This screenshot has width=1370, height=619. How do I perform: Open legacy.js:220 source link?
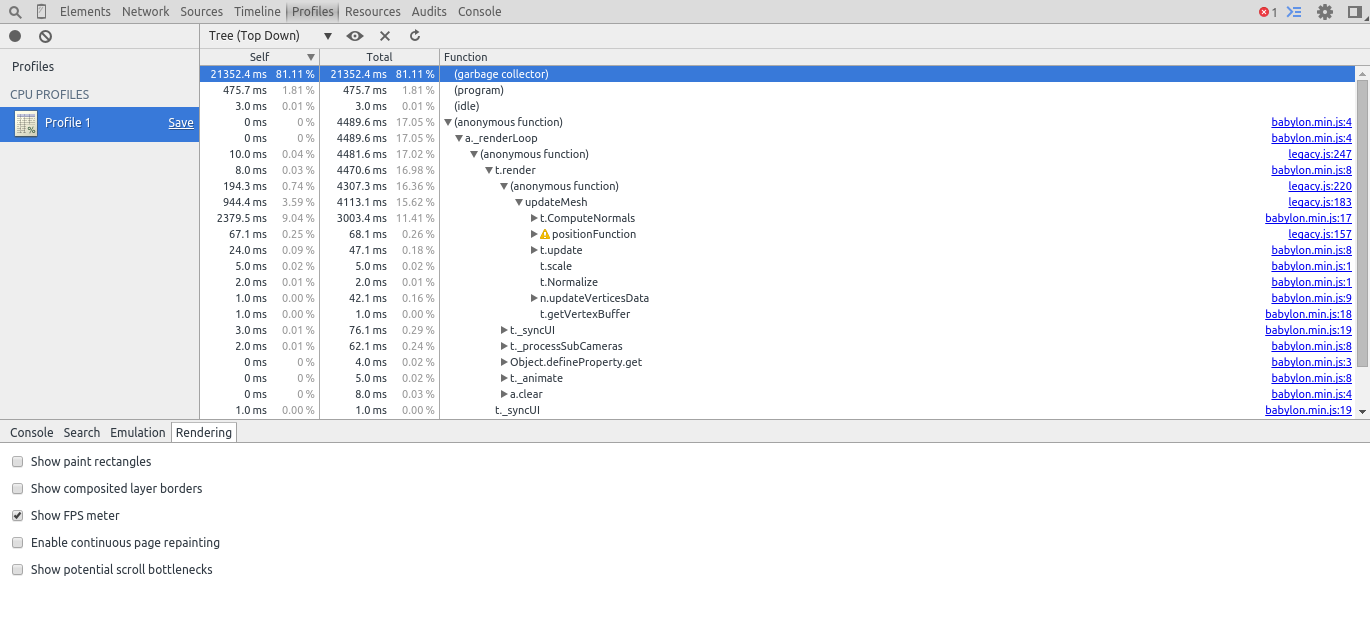tap(1320, 186)
